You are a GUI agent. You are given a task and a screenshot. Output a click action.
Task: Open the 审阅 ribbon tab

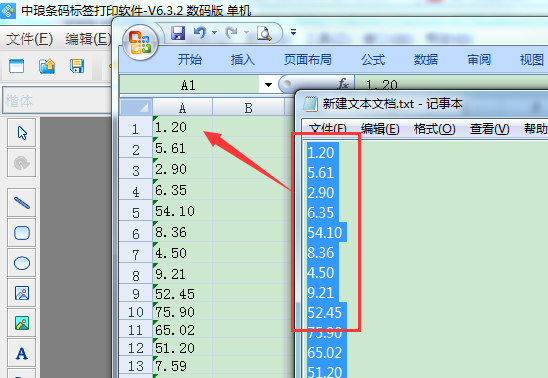click(479, 60)
